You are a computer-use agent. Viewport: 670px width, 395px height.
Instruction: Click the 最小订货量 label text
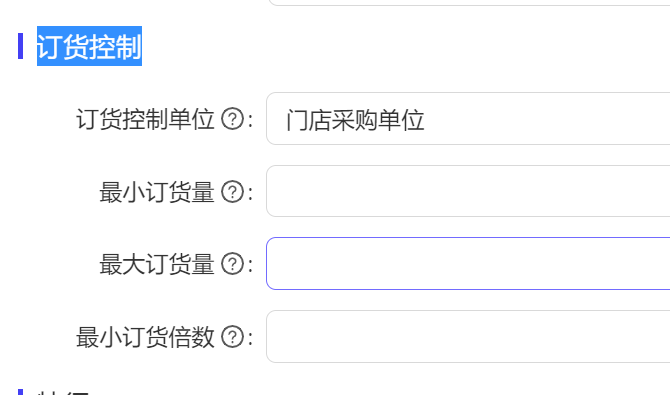pos(157,192)
